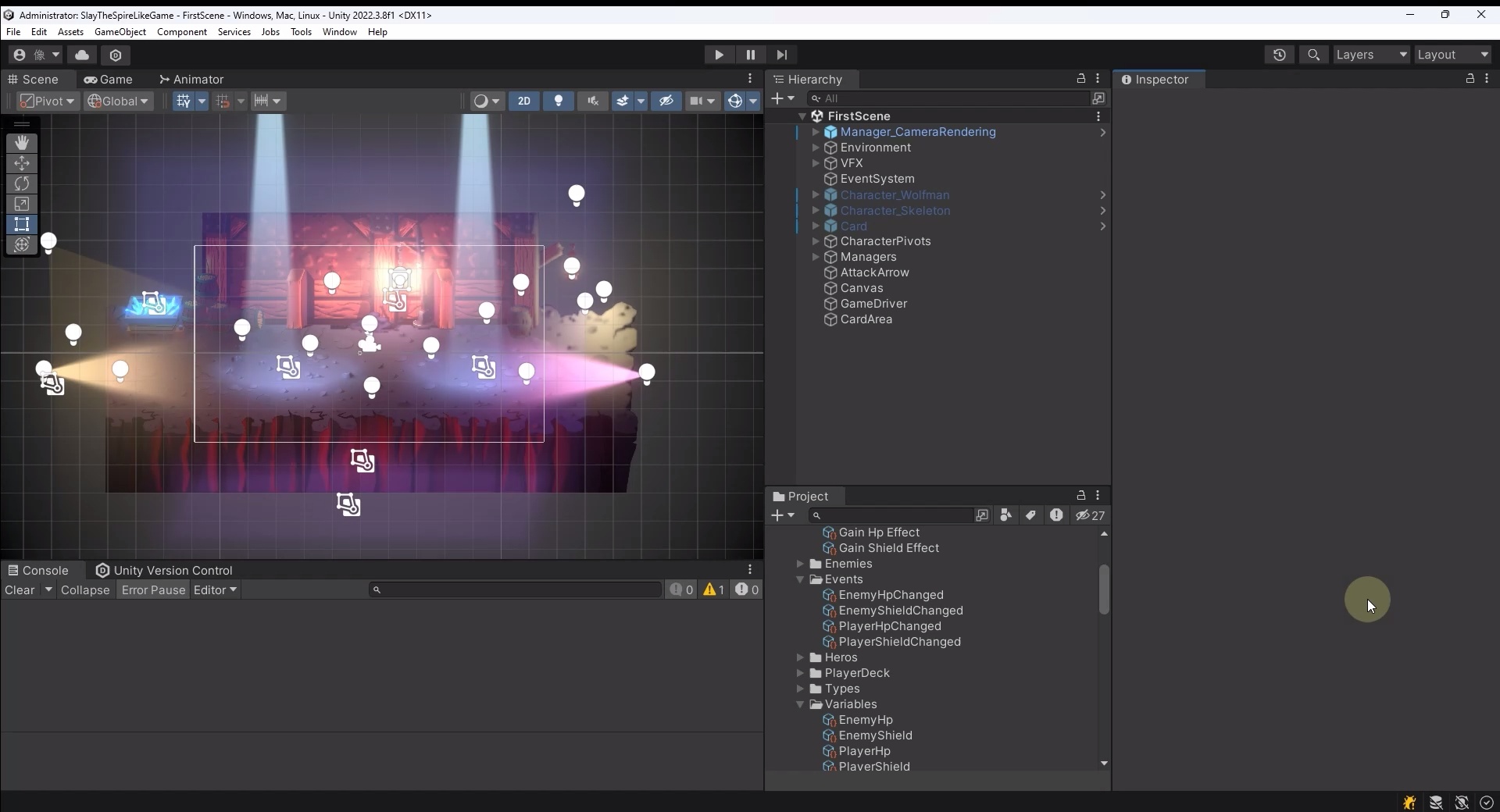Click the filter-by-label tag icon in Project toolbar
1500x812 pixels.
coord(1030,515)
